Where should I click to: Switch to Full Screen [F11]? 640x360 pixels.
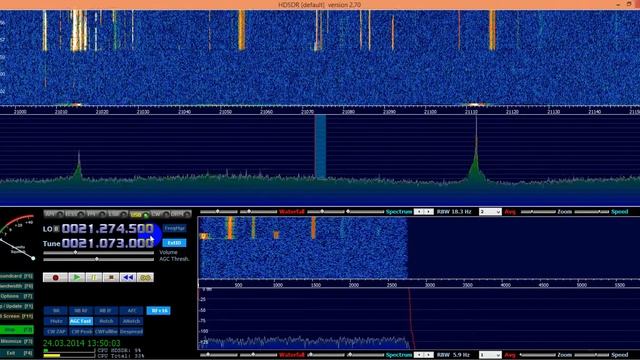click(17, 316)
